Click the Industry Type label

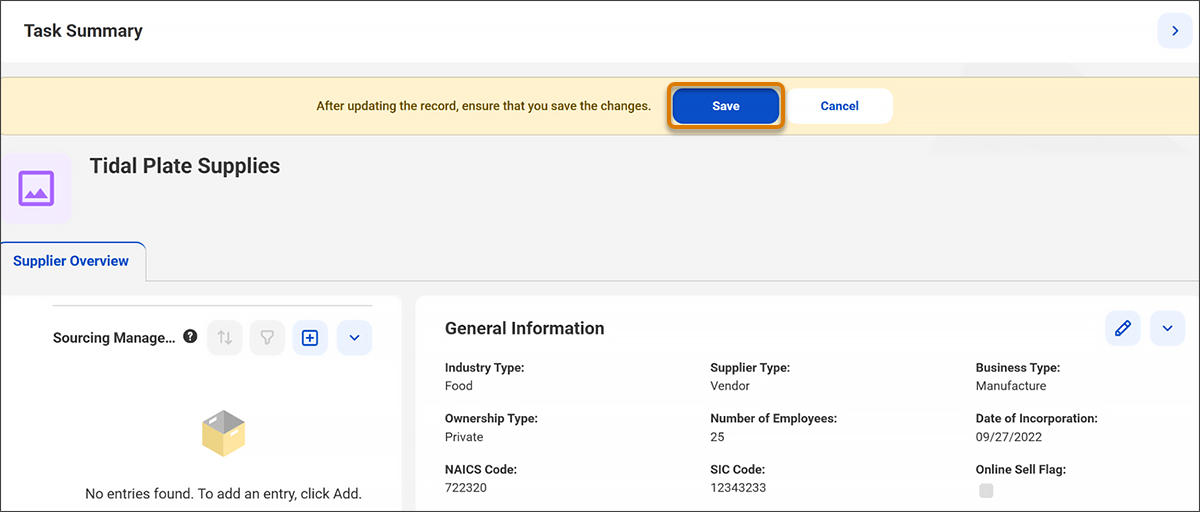coord(485,368)
